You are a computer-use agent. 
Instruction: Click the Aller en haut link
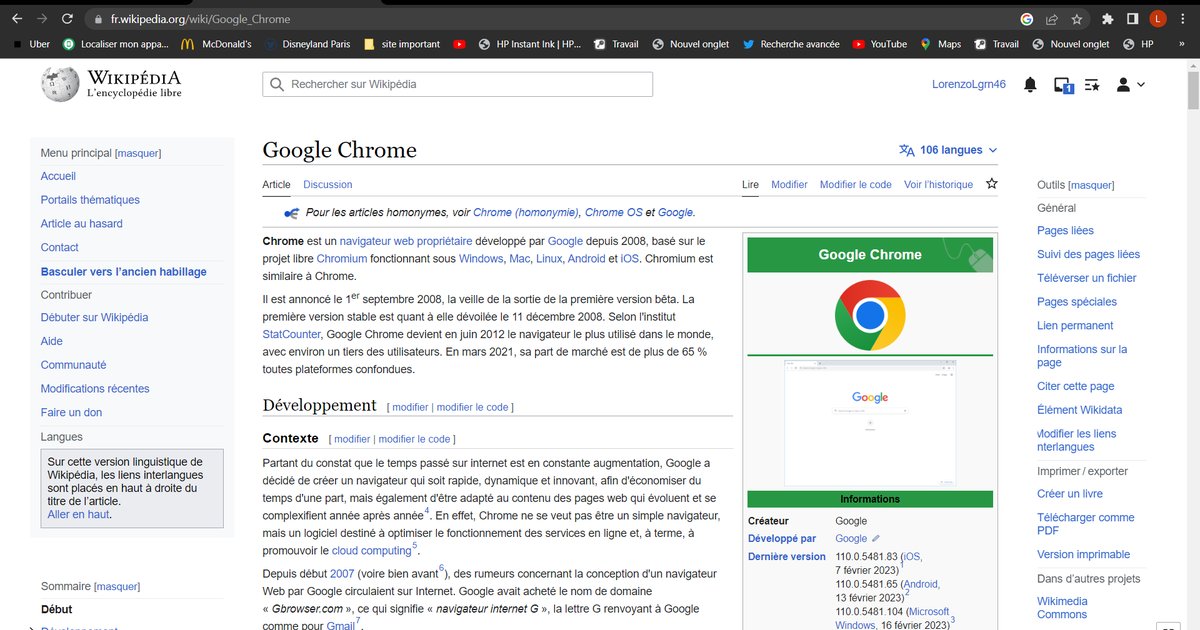click(79, 515)
